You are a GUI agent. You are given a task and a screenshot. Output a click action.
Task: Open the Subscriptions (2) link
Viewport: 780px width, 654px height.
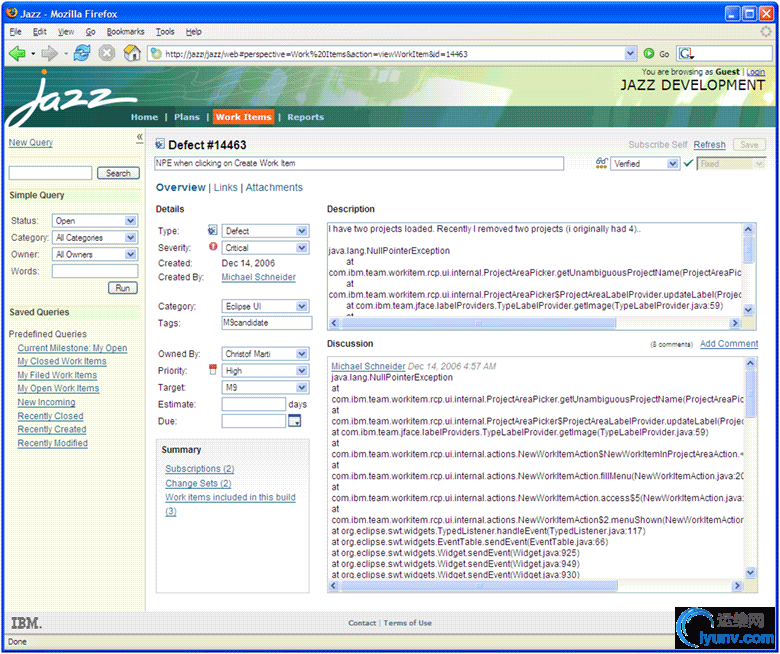point(199,468)
